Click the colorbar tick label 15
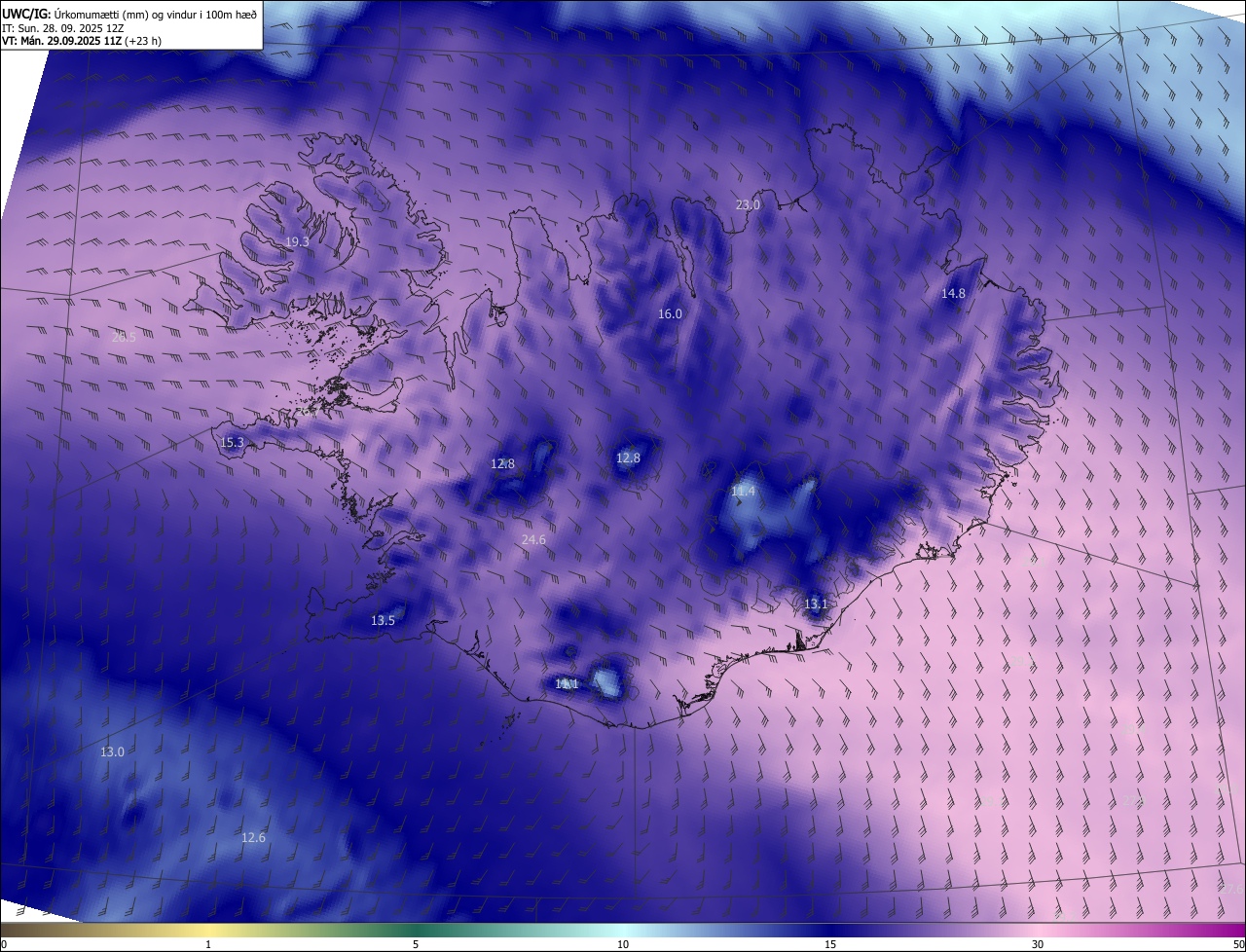 [x=830, y=945]
